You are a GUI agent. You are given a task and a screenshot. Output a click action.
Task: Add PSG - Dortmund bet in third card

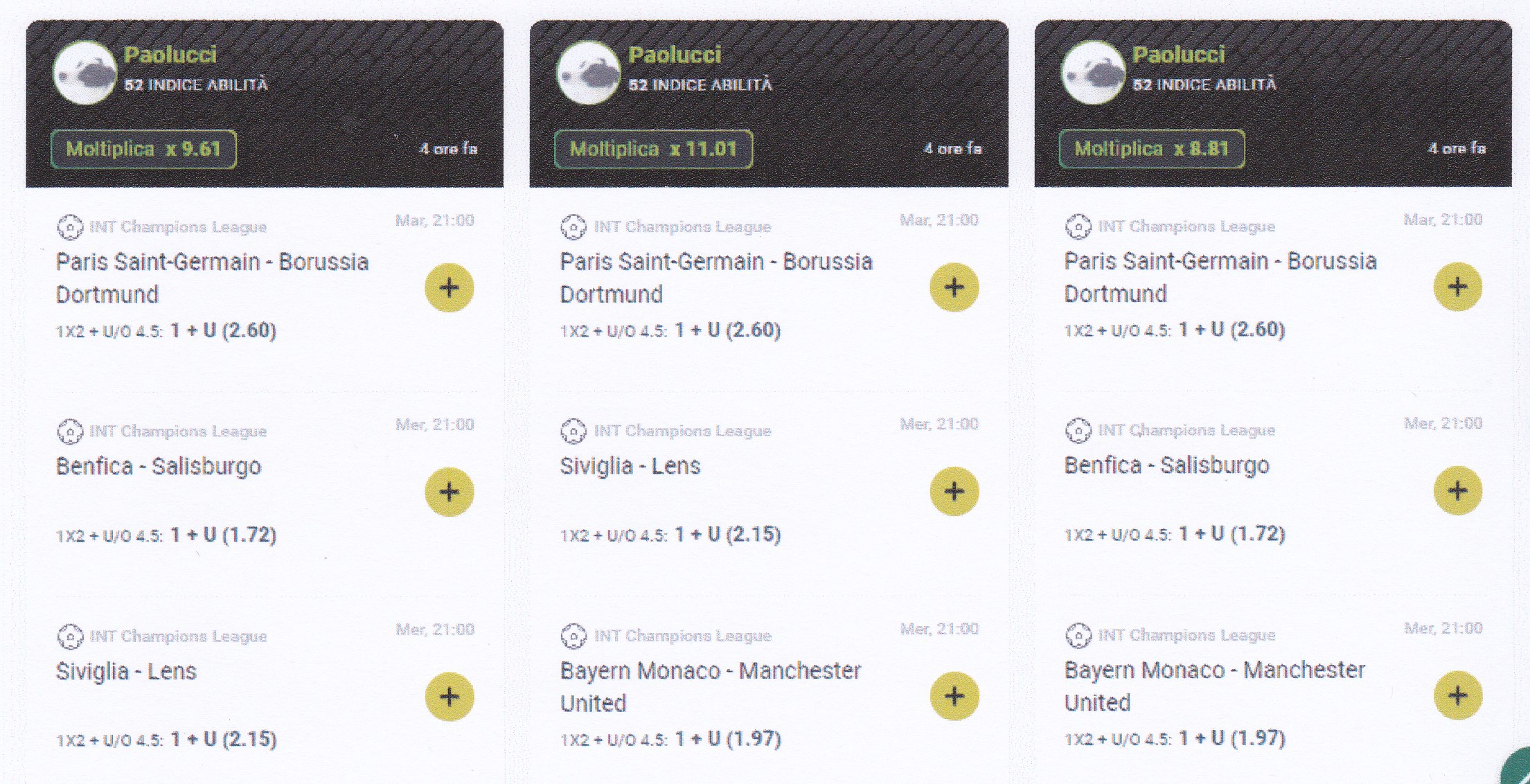click(x=1458, y=287)
